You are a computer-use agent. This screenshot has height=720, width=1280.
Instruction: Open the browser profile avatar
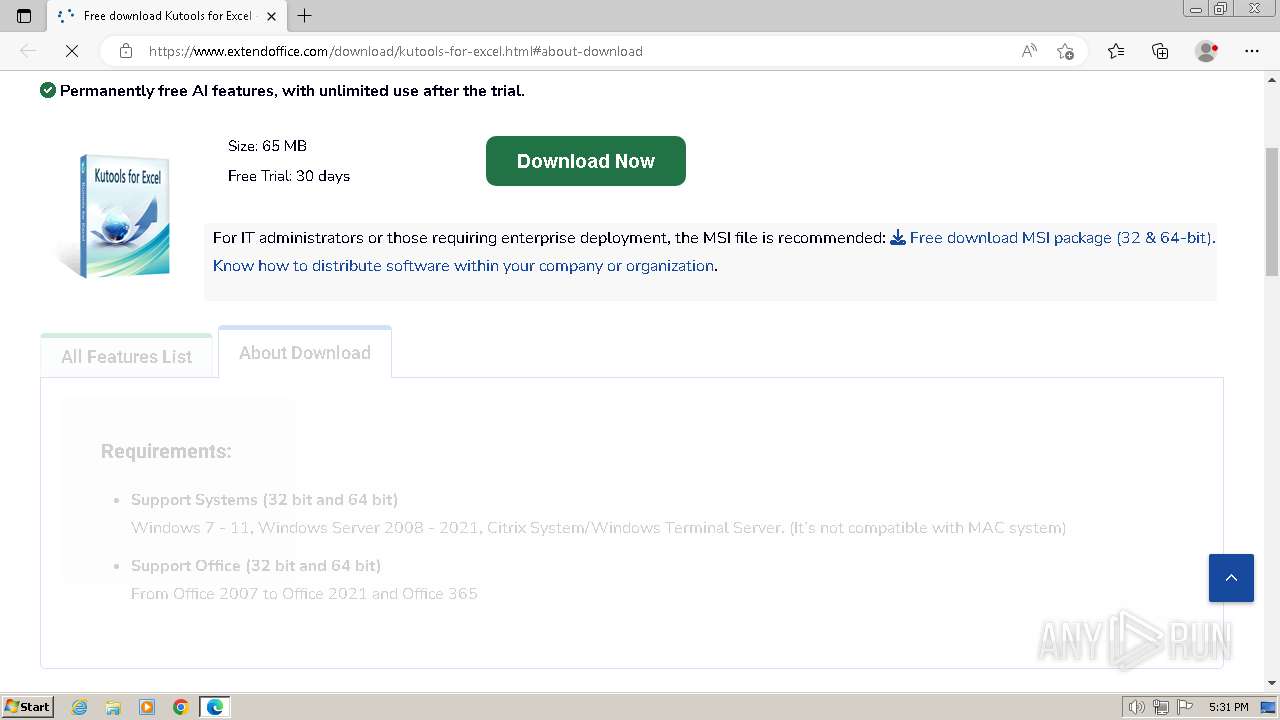coord(1207,51)
